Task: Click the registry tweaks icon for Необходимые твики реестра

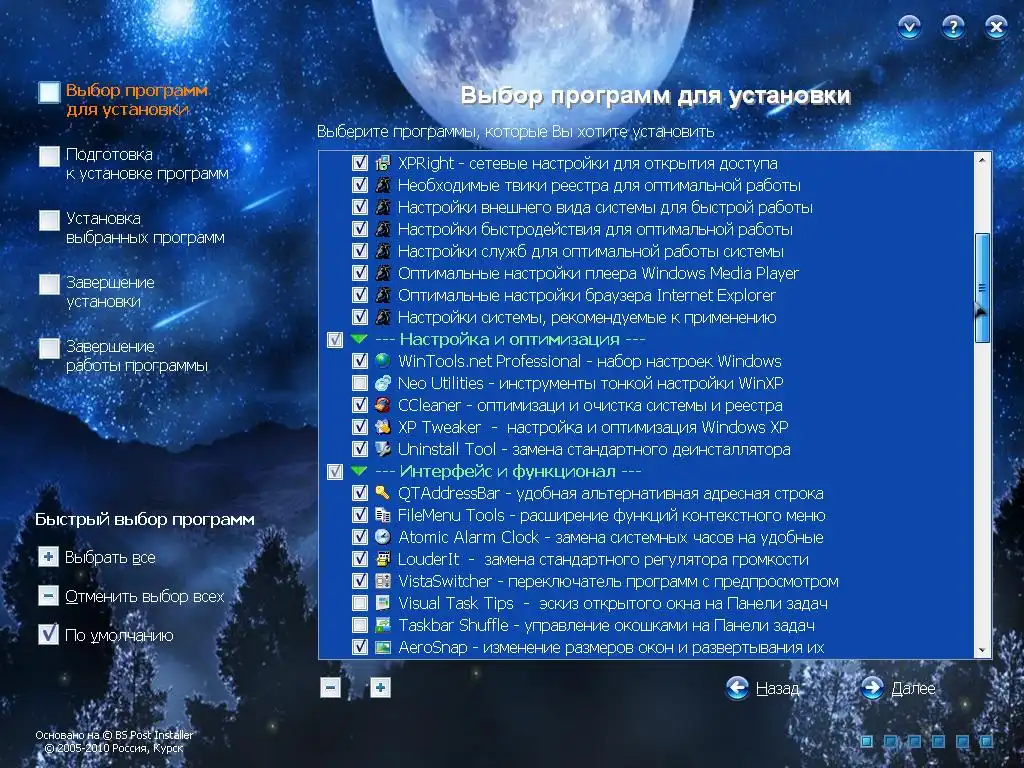Action: 383,185
